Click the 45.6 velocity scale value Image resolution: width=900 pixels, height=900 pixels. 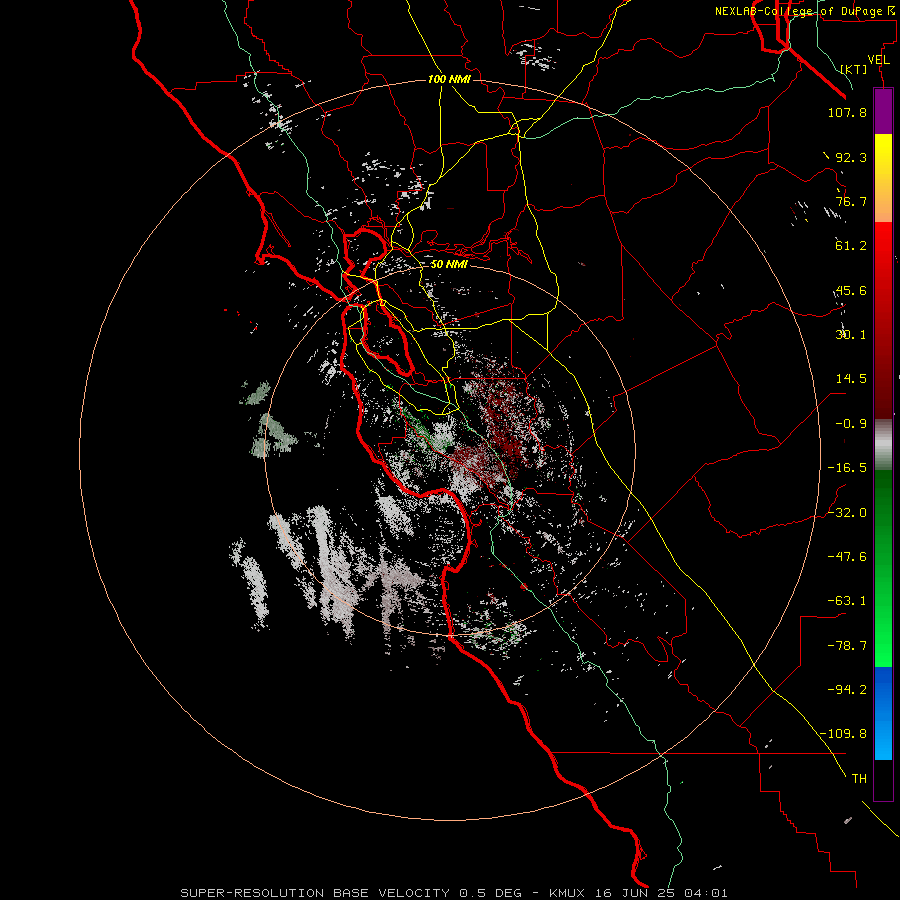tap(851, 290)
